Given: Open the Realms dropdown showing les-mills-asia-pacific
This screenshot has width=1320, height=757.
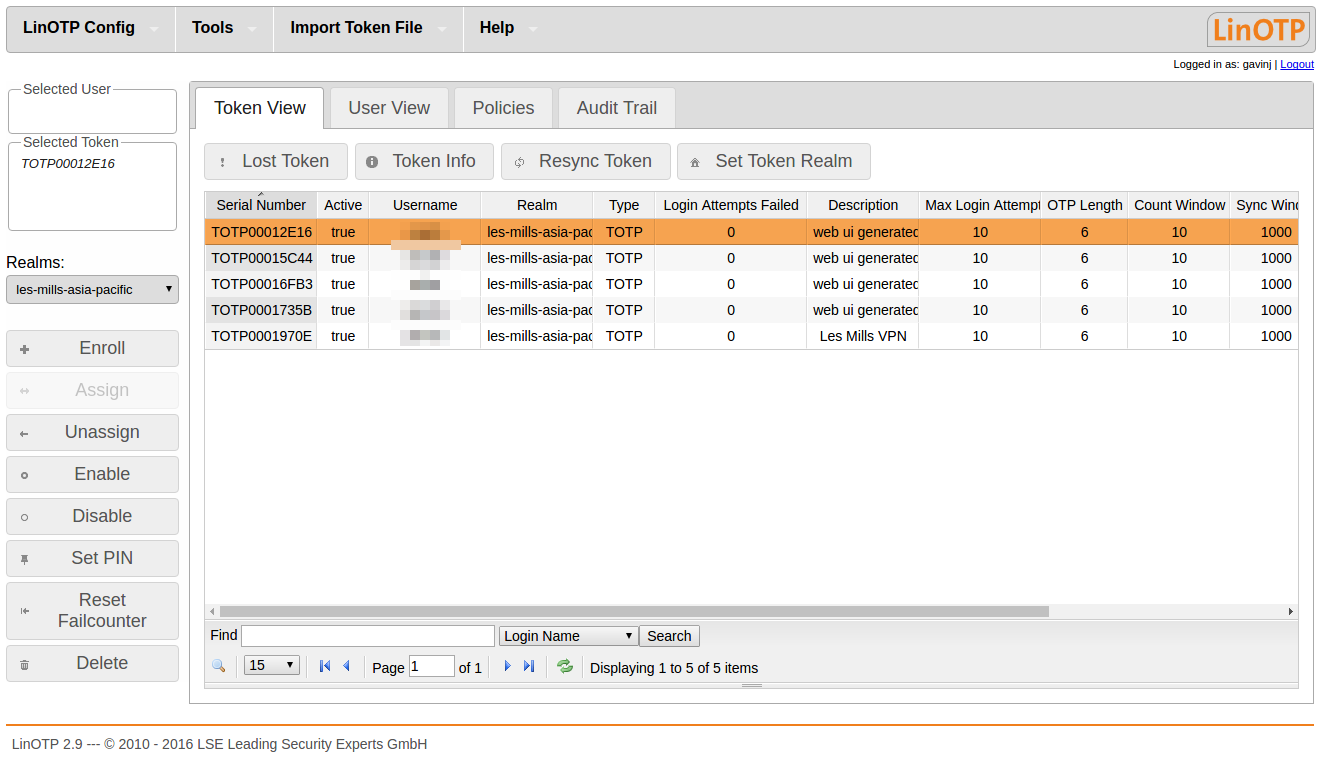Looking at the screenshot, I should [92, 289].
